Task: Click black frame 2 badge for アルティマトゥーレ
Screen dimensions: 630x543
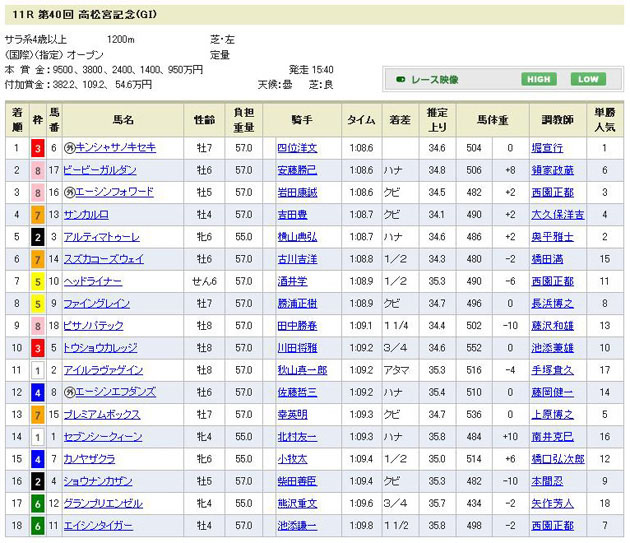Action: click(x=37, y=236)
